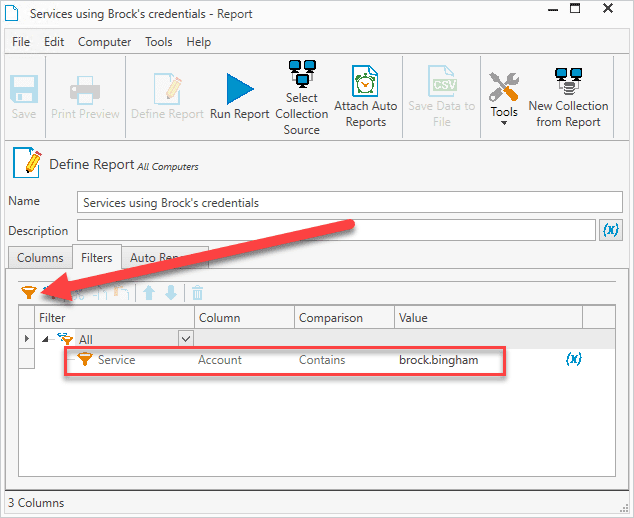Open Print Preview from toolbar

[x=85, y=97]
